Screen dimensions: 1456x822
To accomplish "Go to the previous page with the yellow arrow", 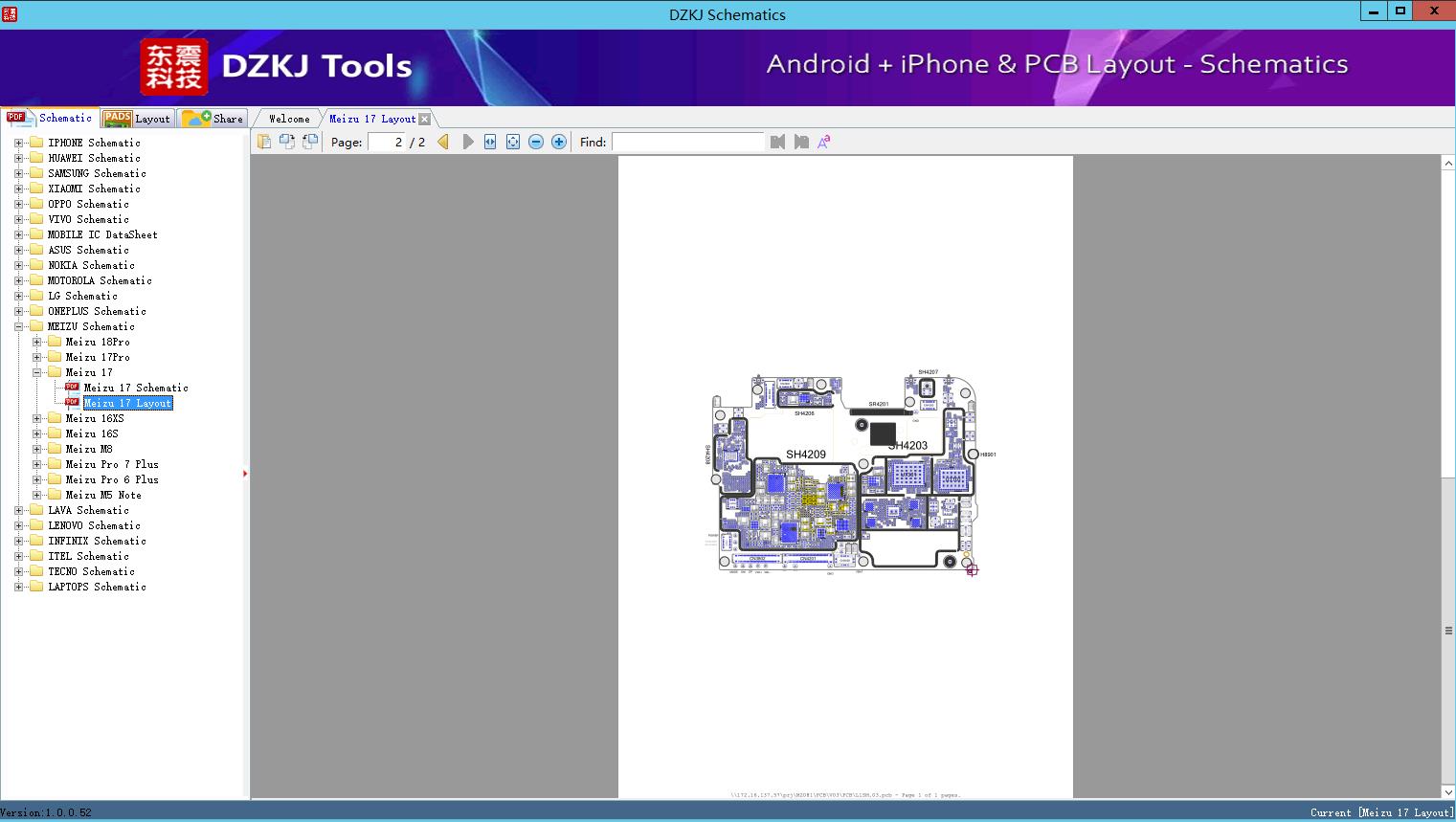I will (x=443, y=142).
